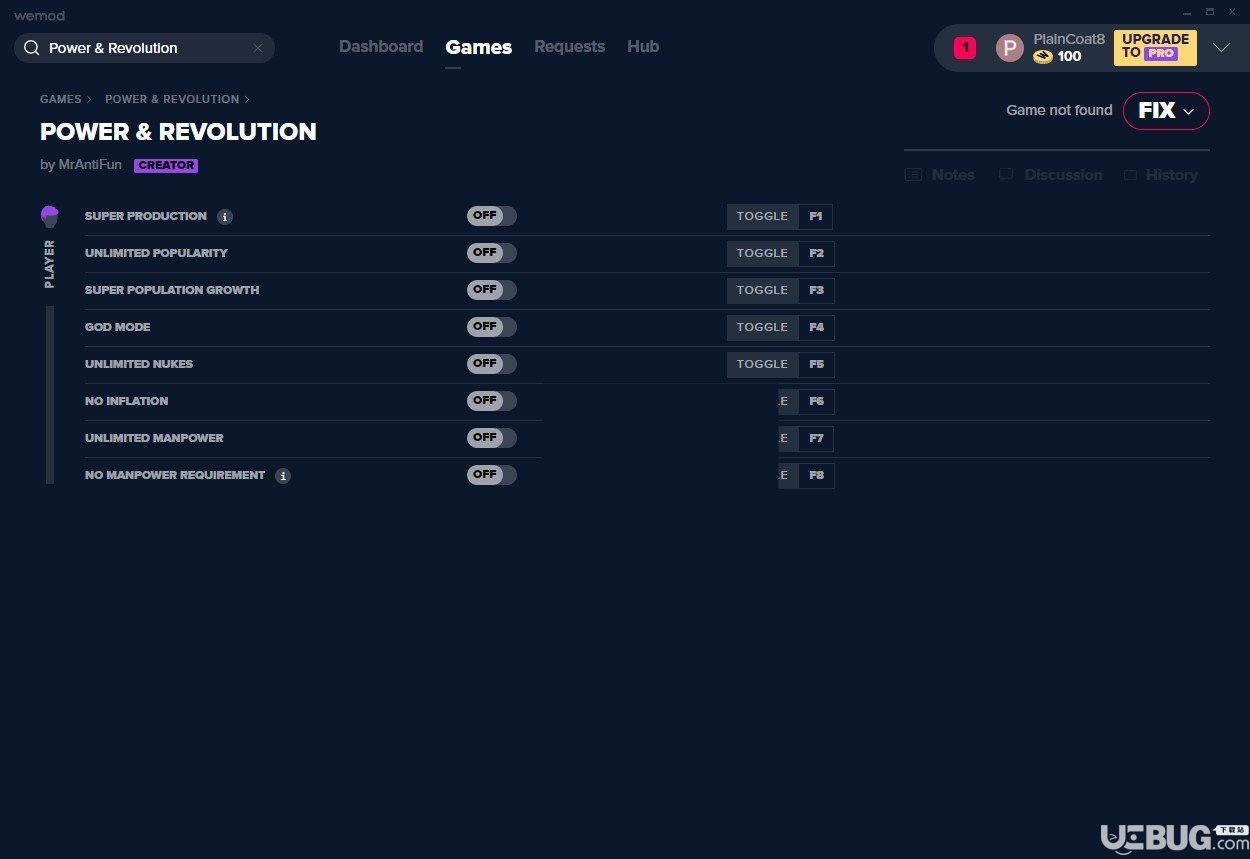Click the PlainCoat8 username
The image size is (1250, 859).
(1069, 39)
